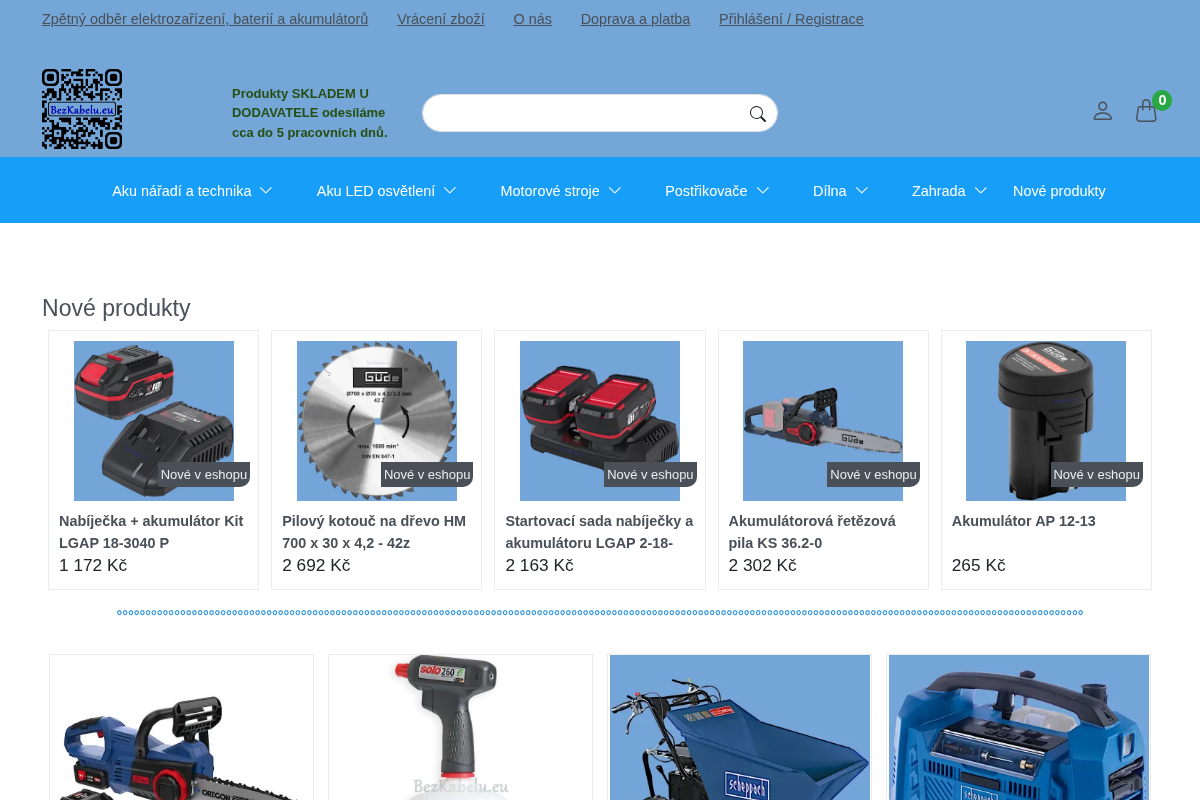Open the Doprava a platba link

click(x=636, y=19)
